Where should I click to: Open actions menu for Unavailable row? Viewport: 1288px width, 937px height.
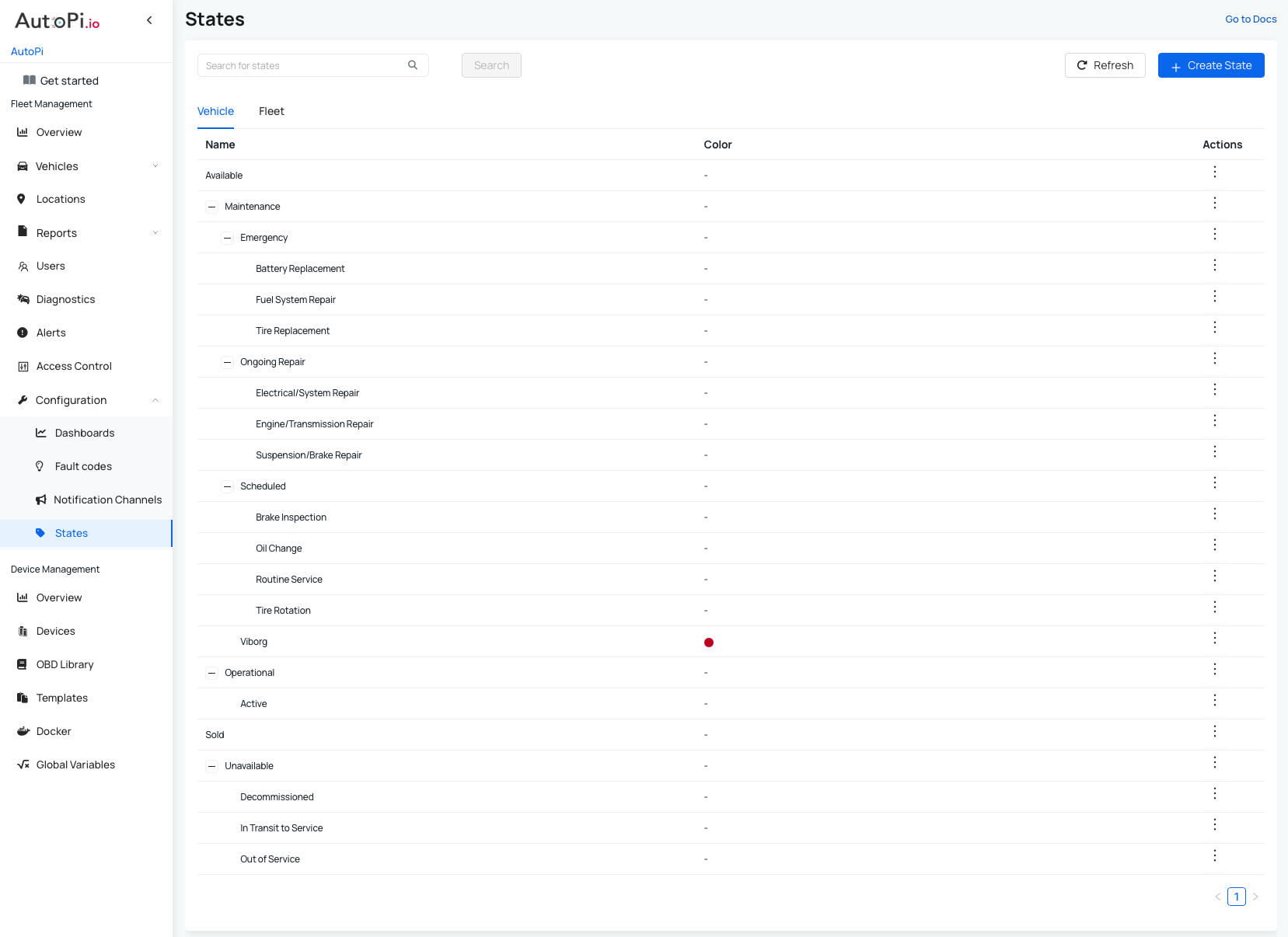point(1215,762)
